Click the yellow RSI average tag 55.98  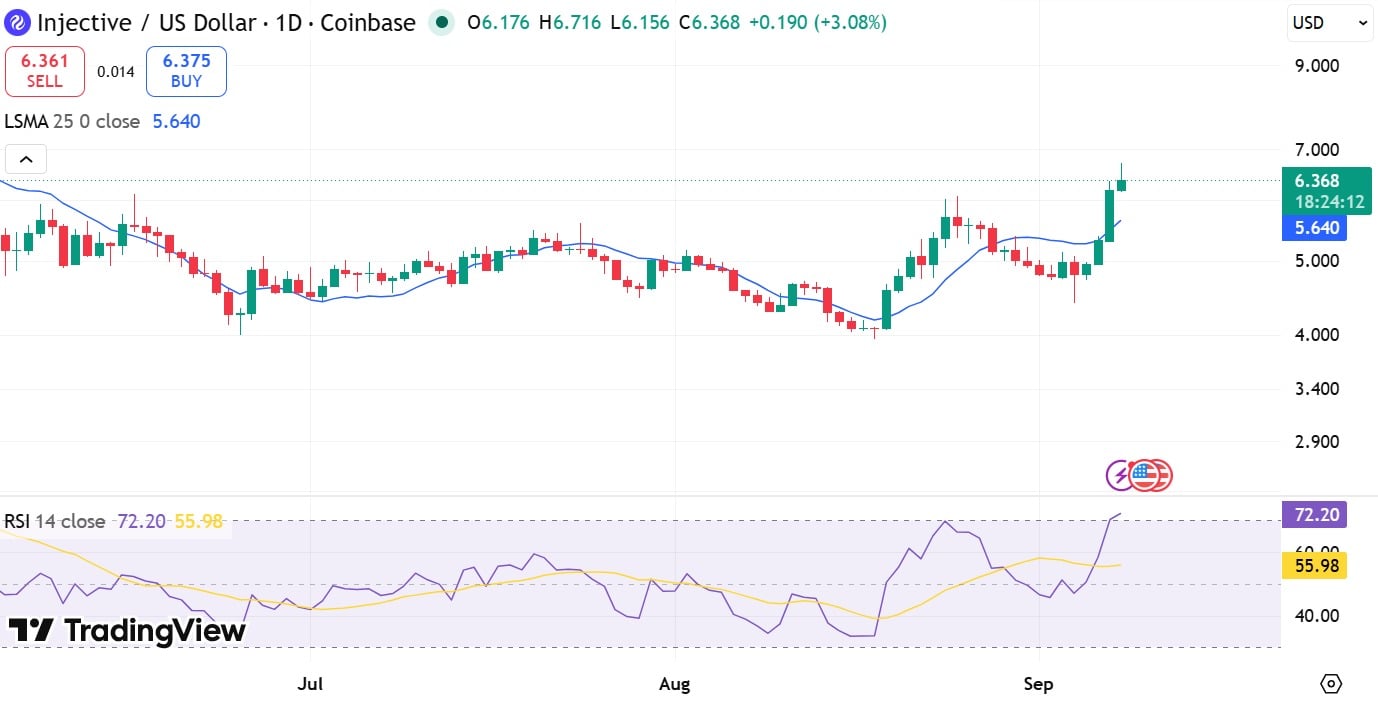tap(1315, 566)
